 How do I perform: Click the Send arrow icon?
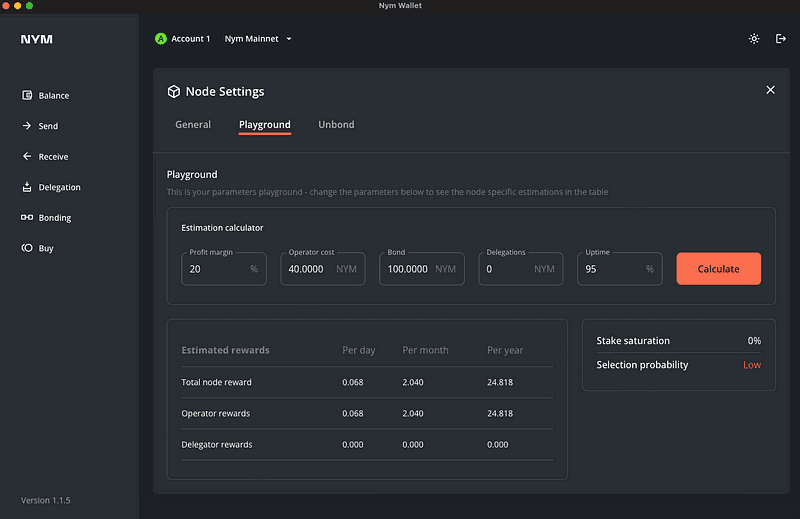tap(27, 126)
